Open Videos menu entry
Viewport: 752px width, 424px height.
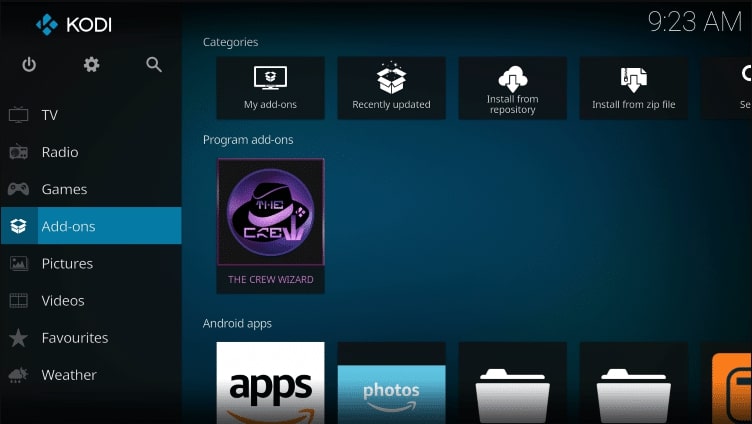(x=91, y=300)
